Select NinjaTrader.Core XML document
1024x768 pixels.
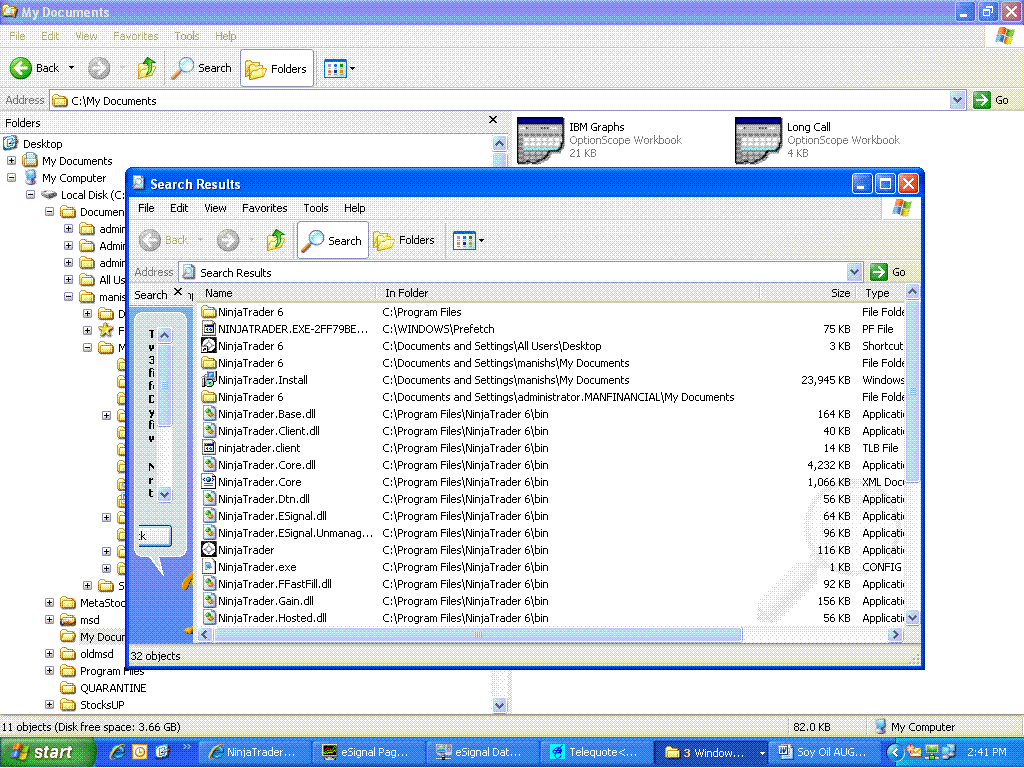pos(252,482)
